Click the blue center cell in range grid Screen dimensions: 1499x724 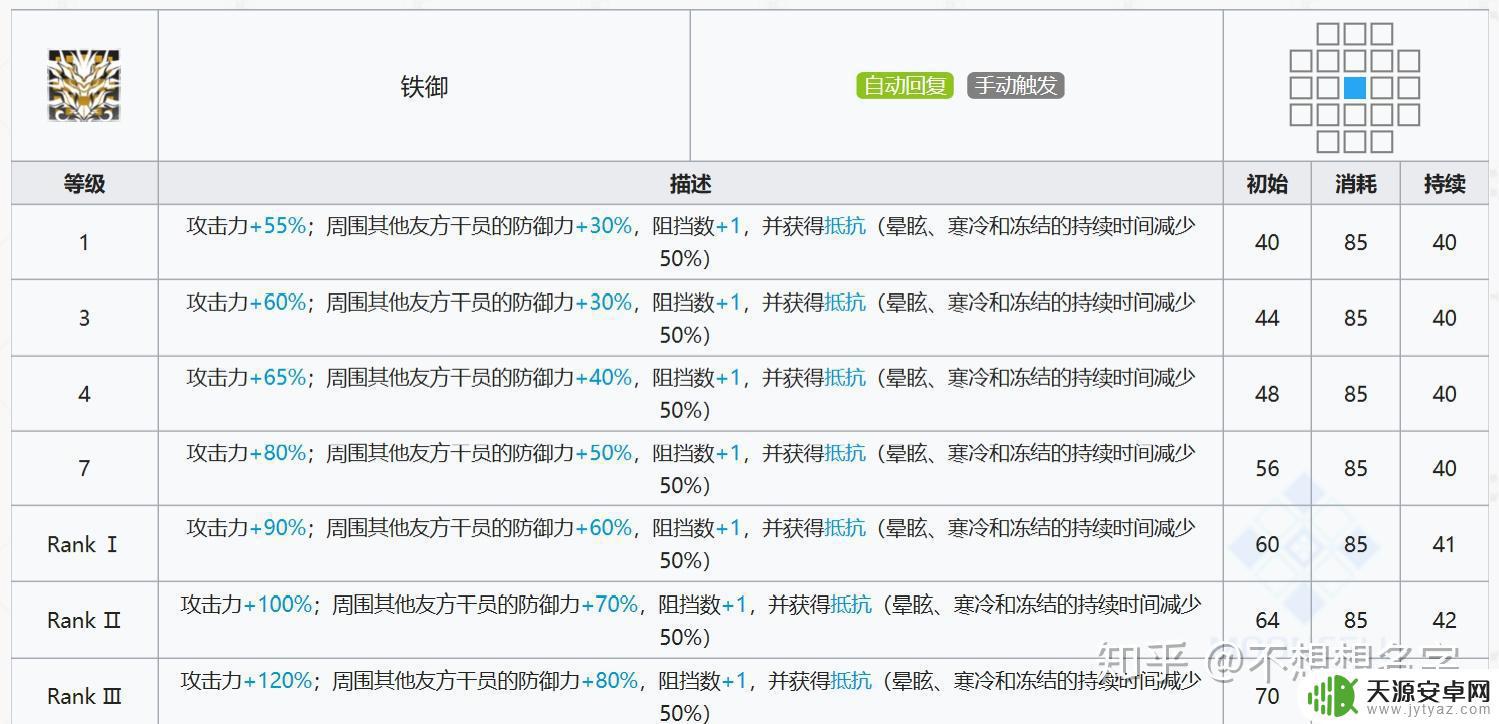pos(1355,88)
